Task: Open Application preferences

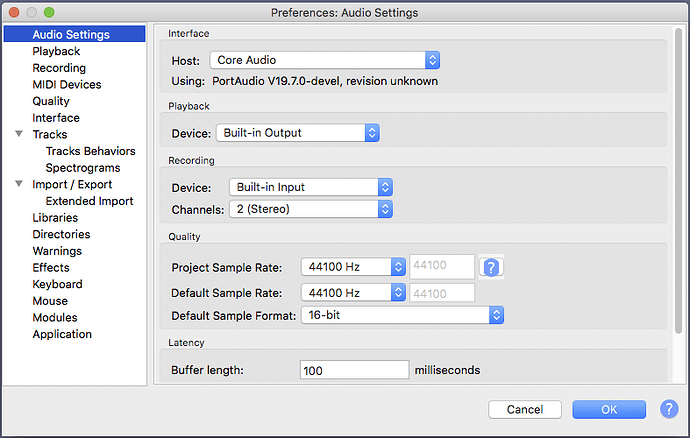Action: 62,334
